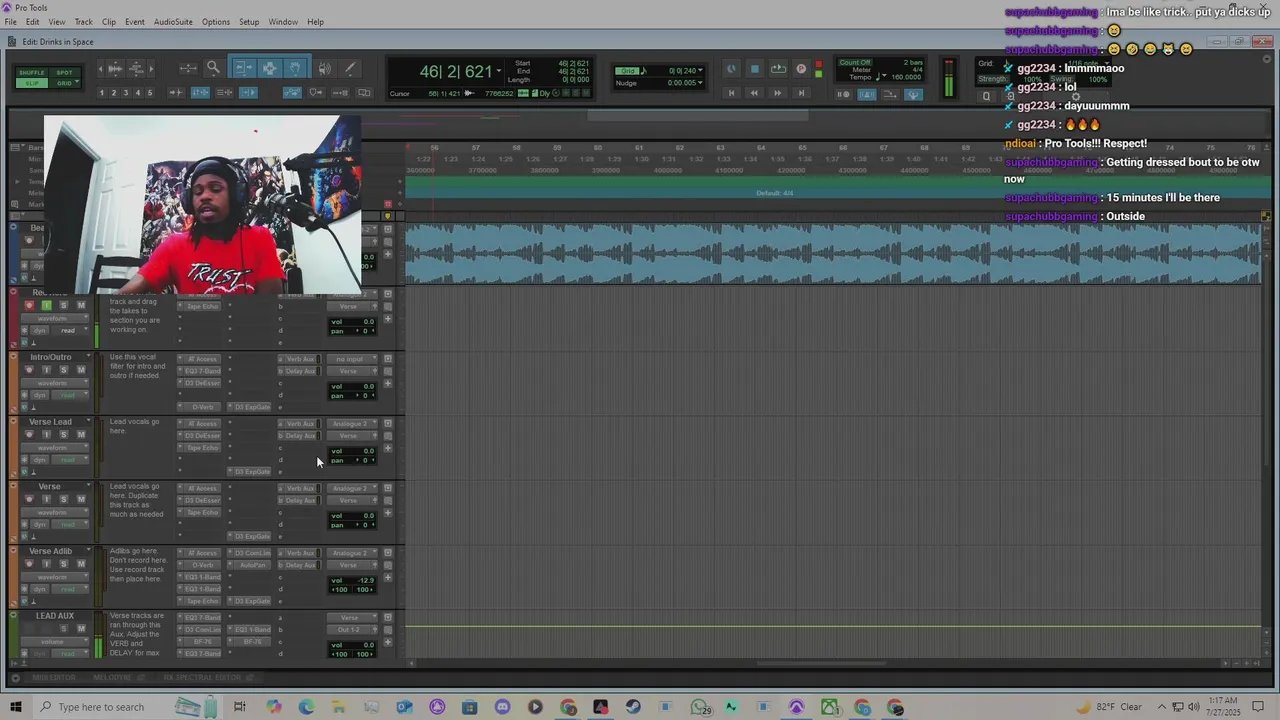Click Beat track audio waveform clip

point(832,254)
